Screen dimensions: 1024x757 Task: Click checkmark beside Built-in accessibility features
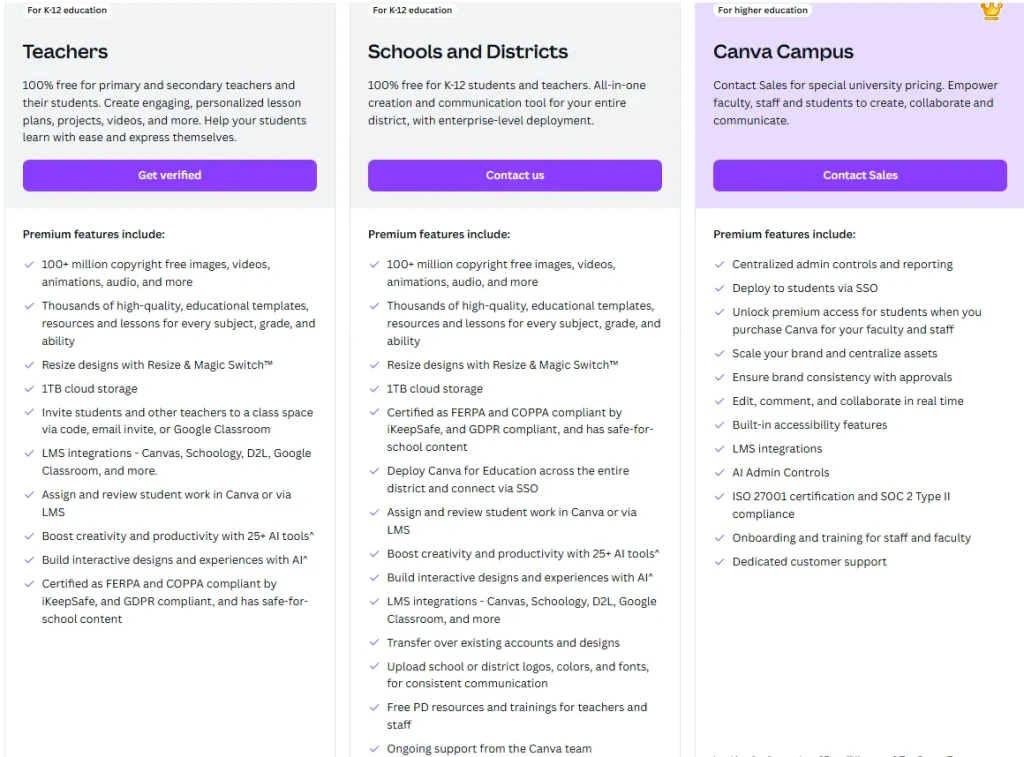[719, 425]
